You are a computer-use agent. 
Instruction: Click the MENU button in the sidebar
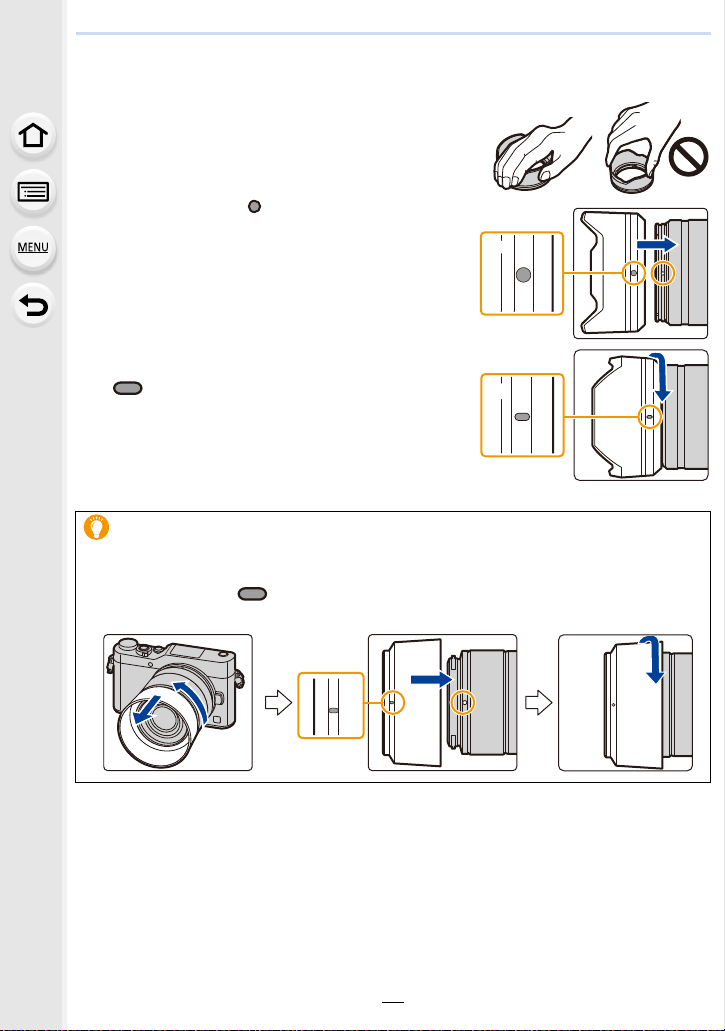click(x=33, y=248)
